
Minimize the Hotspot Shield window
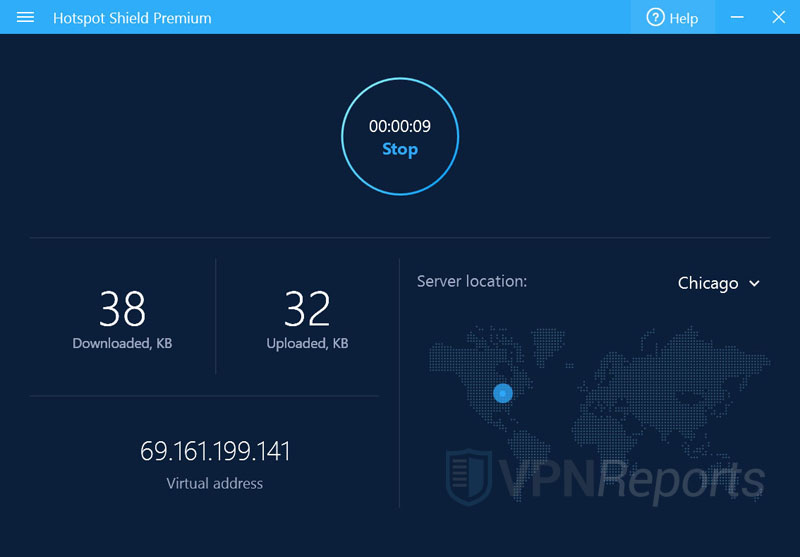click(738, 18)
